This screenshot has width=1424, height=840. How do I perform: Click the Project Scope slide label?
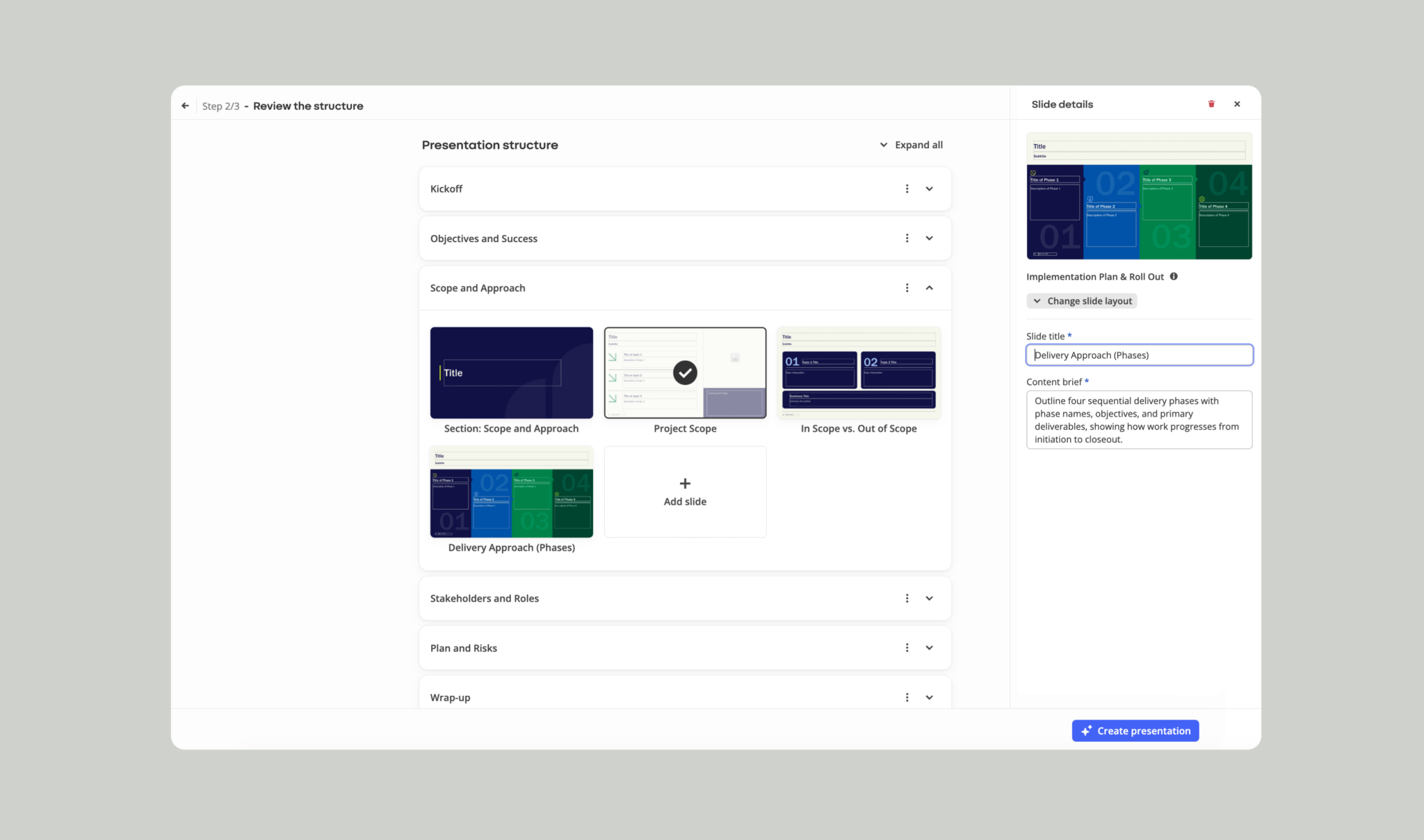pos(685,428)
